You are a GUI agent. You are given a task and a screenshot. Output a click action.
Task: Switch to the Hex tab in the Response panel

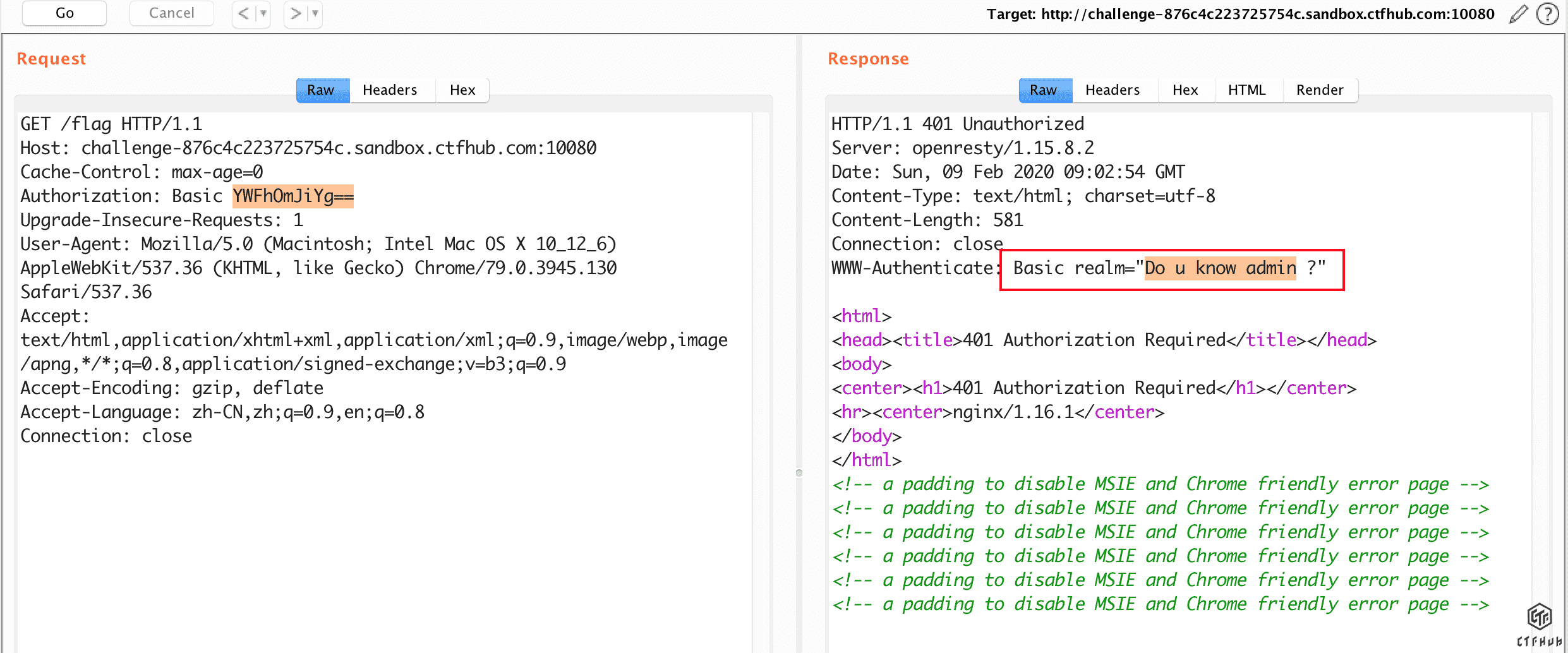tap(1185, 90)
